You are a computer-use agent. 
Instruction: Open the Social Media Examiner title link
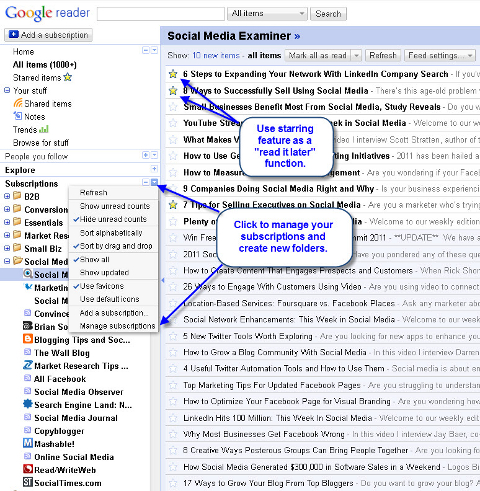coord(234,36)
